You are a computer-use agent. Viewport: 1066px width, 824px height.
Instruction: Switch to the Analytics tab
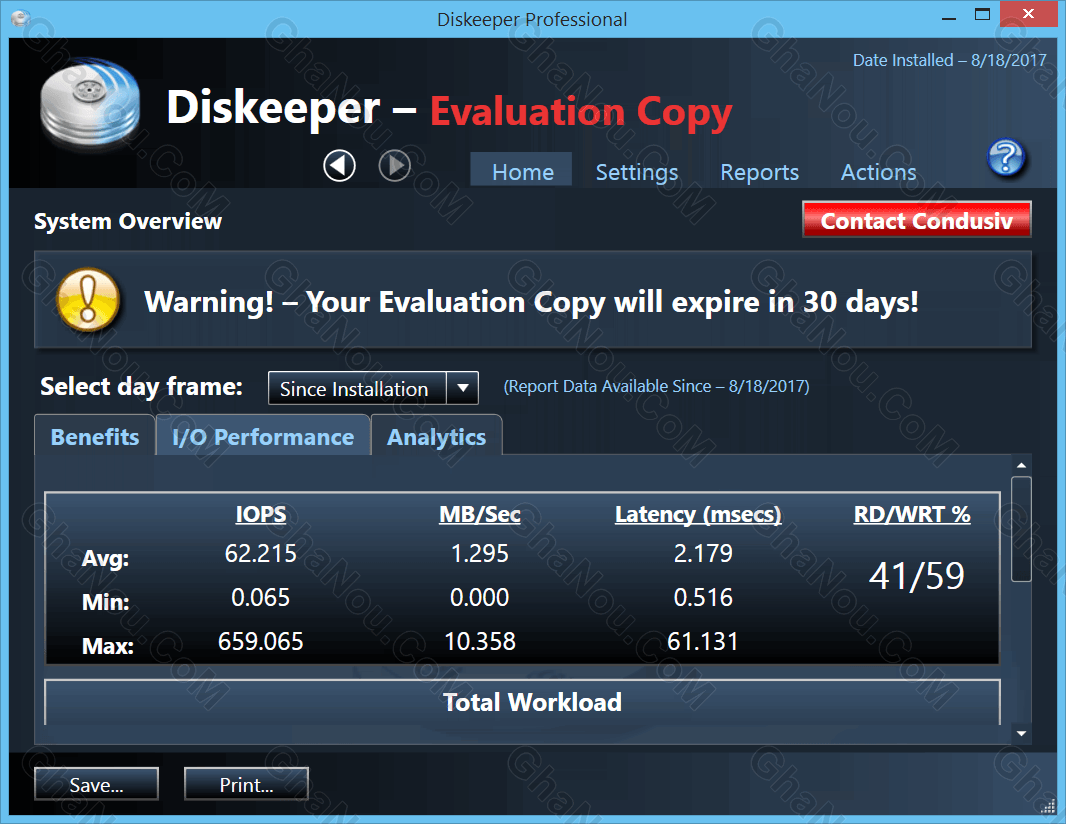point(436,436)
